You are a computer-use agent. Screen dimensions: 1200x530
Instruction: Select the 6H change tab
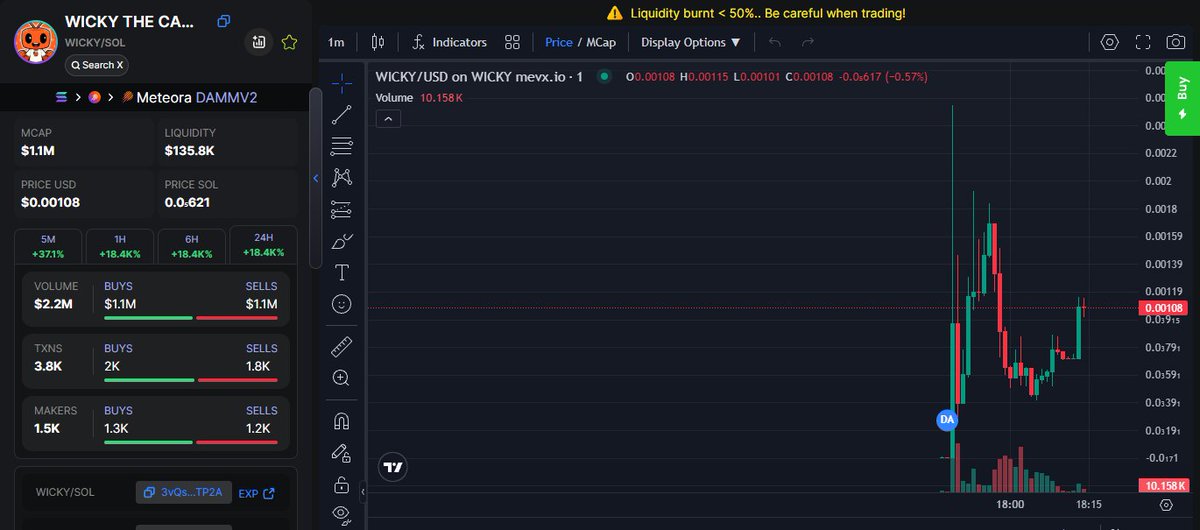tap(191, 246)
